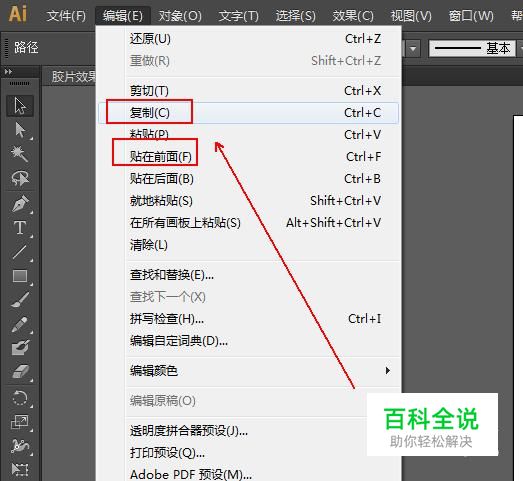
Task: Expand 编辑颜色 submenu arrow
Action: 388,371
